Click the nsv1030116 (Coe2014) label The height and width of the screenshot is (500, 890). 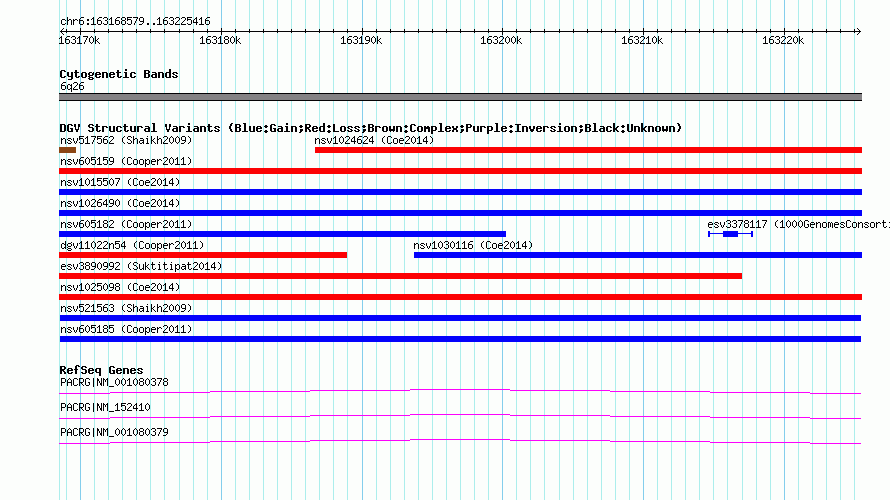pyautogui.click(x=473, y=245)
